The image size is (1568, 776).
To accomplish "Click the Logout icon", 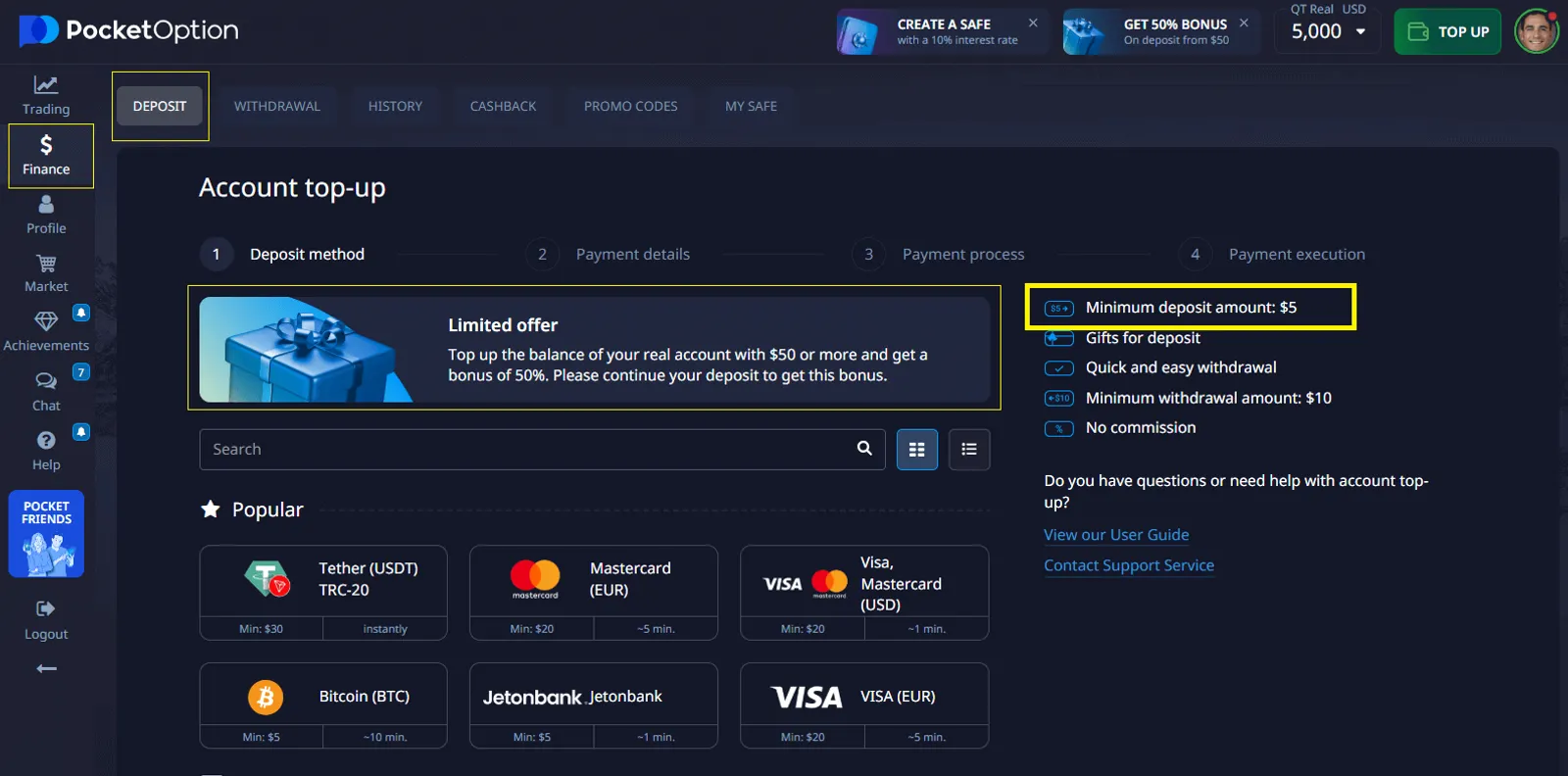I will pyautogui.click(x=46, y=609).
